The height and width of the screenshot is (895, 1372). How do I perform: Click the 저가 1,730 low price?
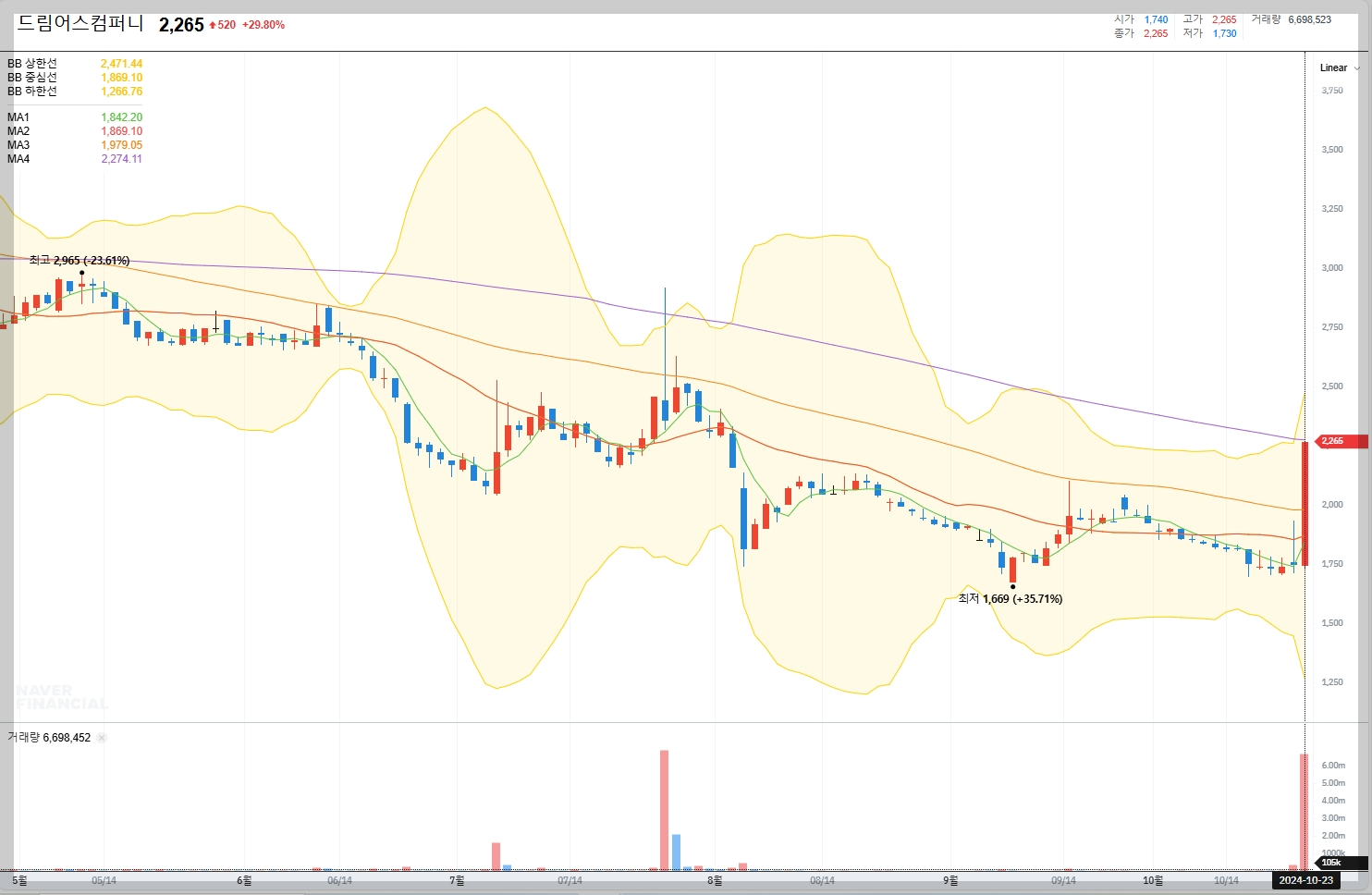click(1209, 33)
